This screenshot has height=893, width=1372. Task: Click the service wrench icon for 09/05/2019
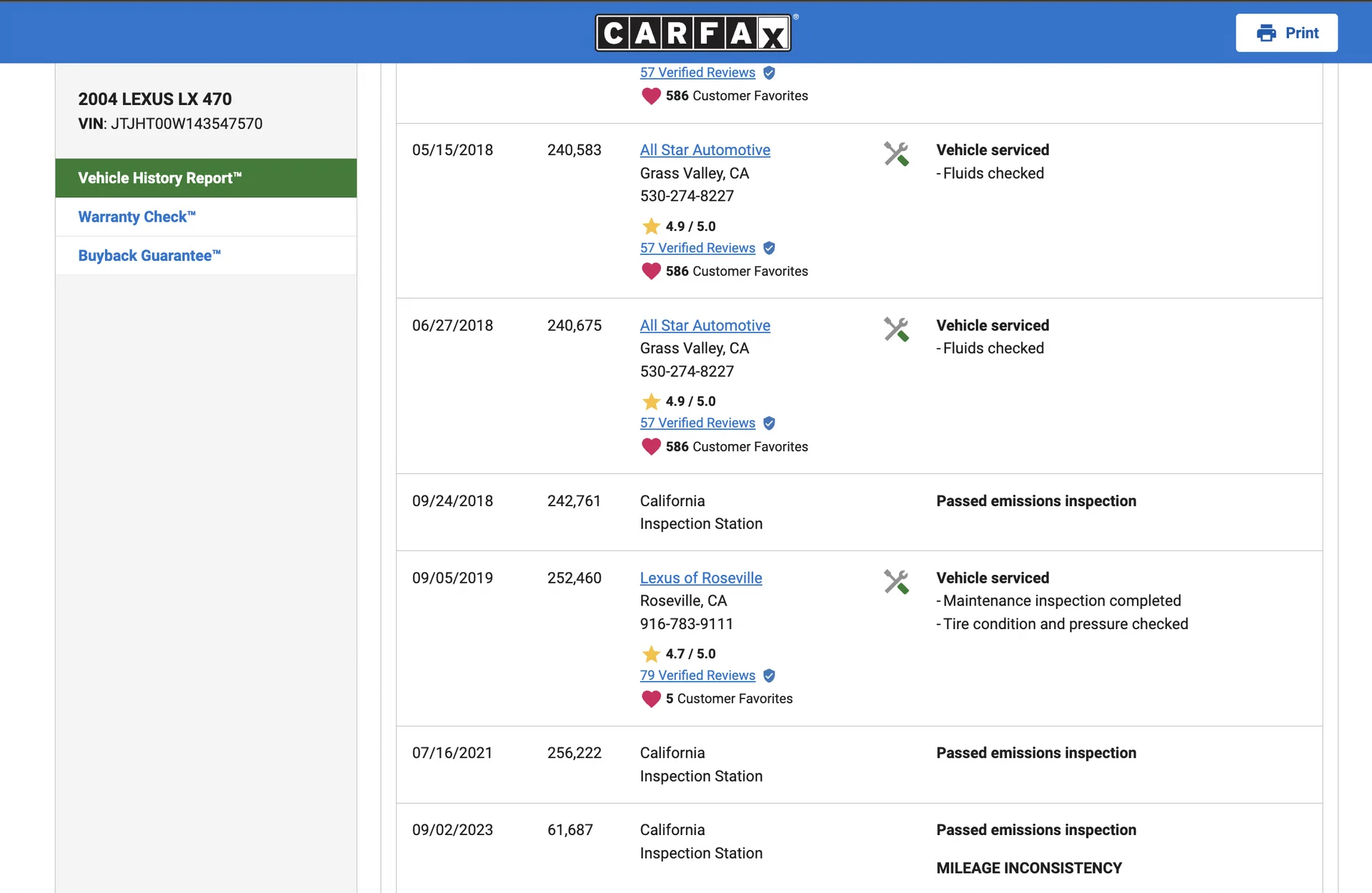pyautogui.click(x=896, y=581)
